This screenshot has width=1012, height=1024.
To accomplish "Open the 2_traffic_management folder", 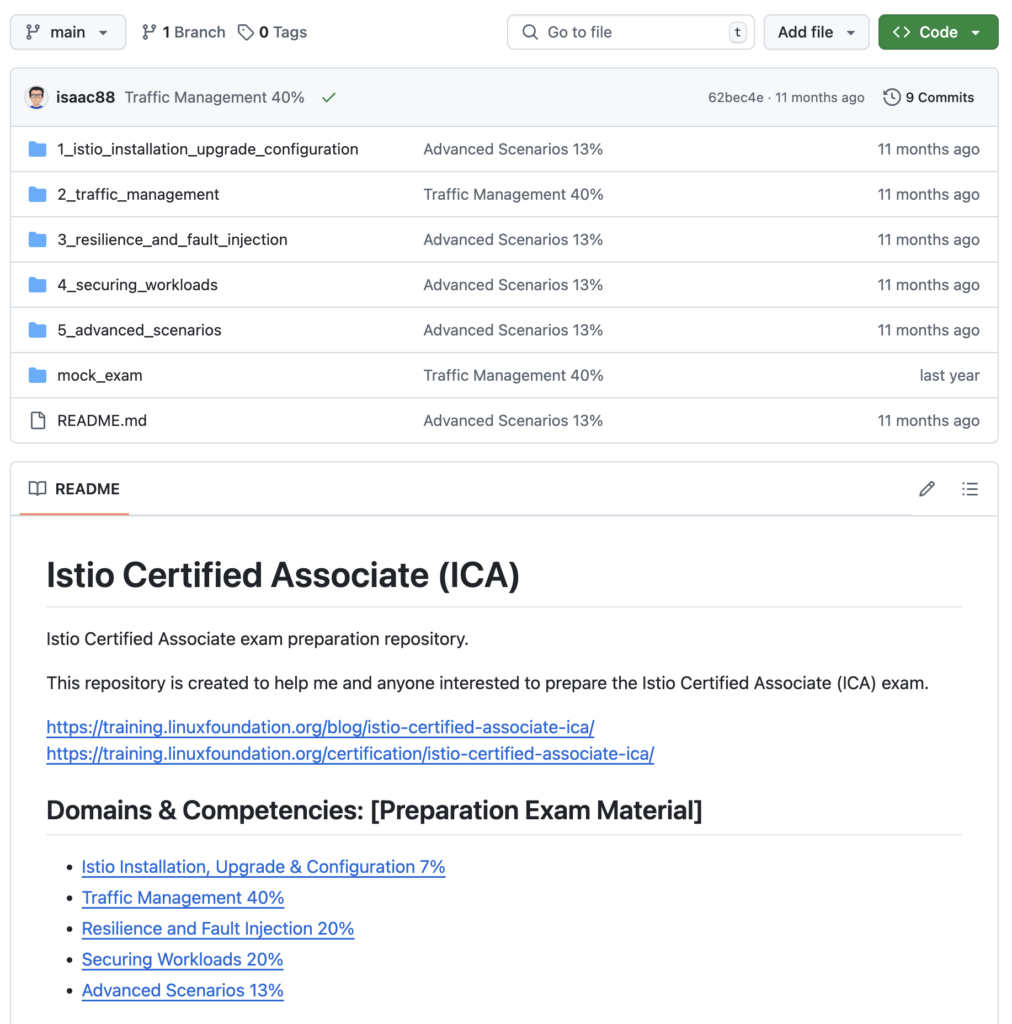I will (x=138, y=195).
